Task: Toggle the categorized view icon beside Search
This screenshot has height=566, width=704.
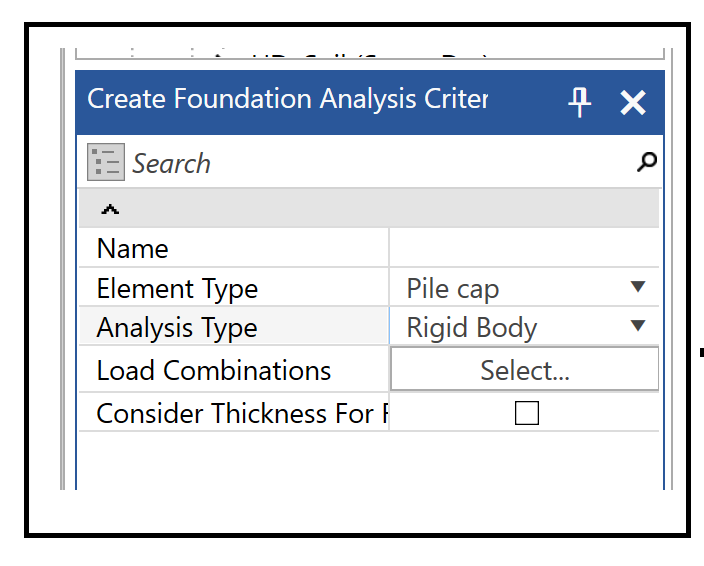Action: 105,162
